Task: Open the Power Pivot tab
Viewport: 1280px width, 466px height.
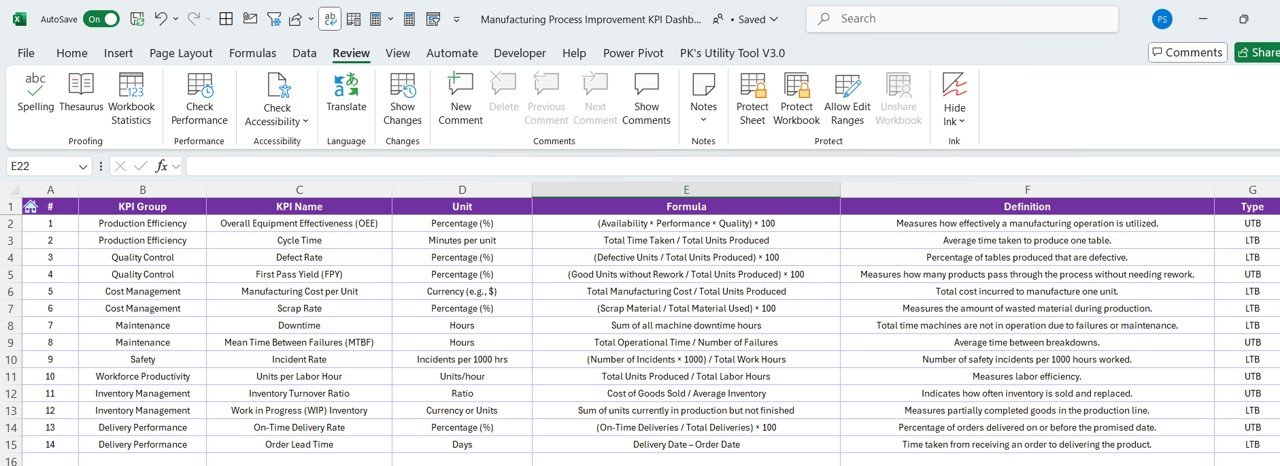Action: pos(633,53)
